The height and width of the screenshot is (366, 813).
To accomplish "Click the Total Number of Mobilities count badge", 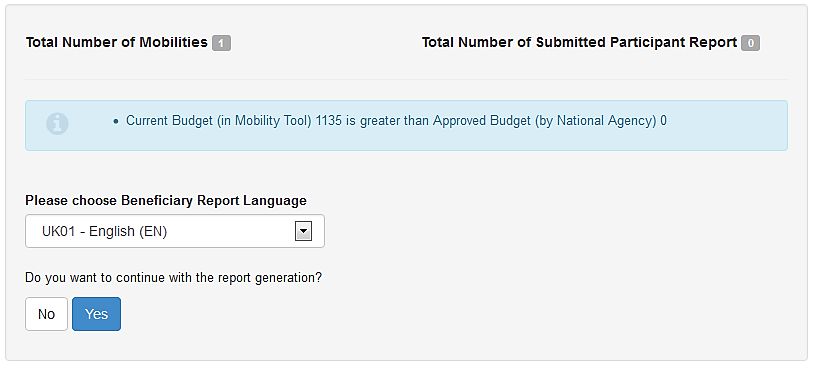I will point(221,43).
